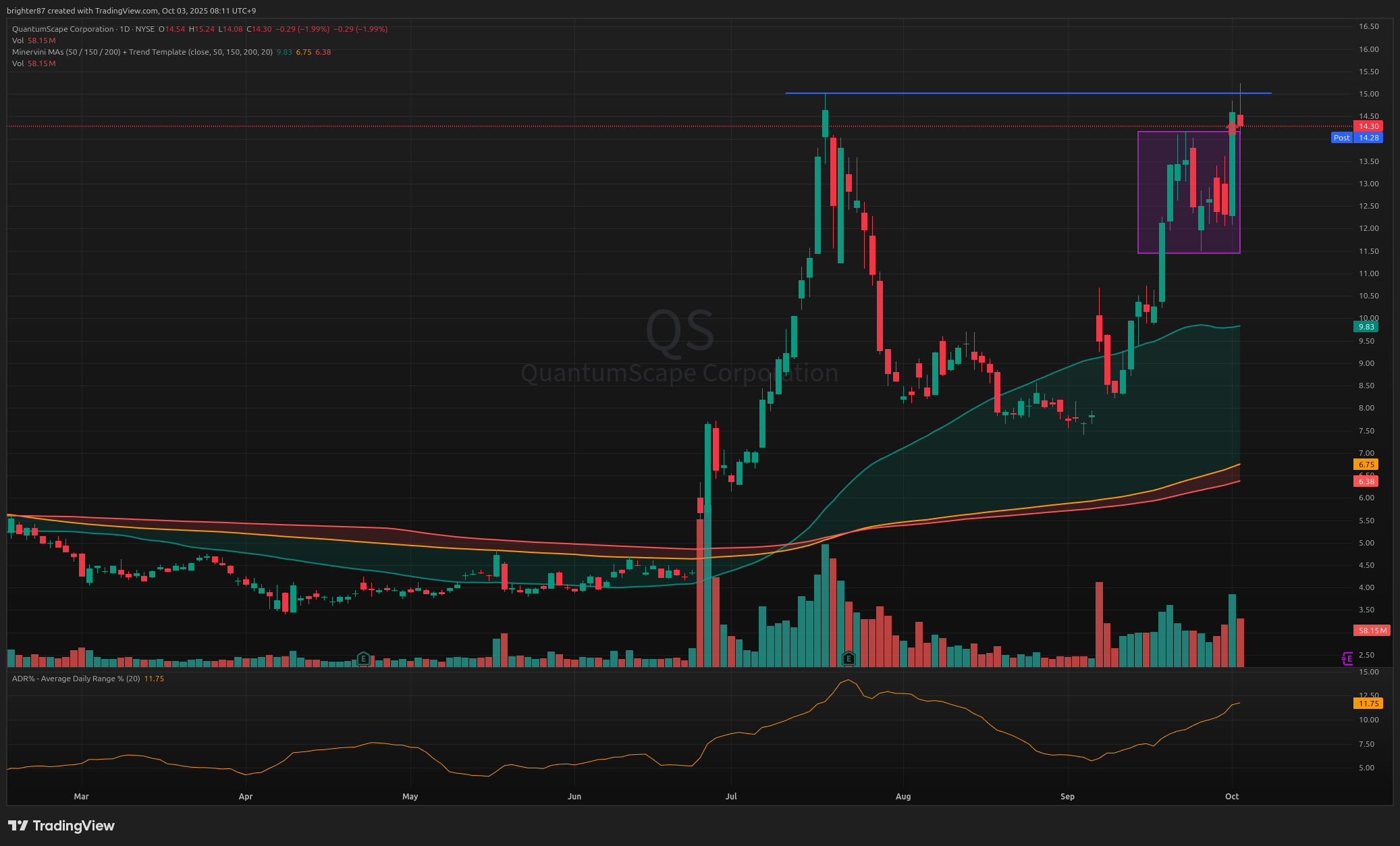Viewport: 1400px width, 846px height.
Task: Click the QuantumScape Corporation symbol title in legend
Action: [63, 29]
